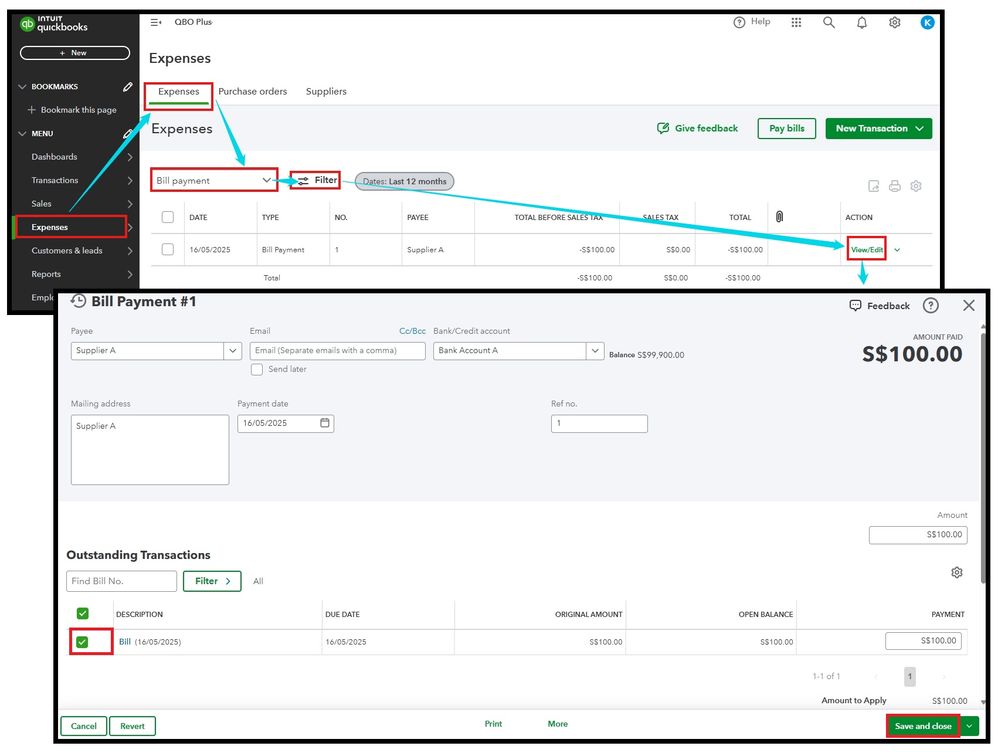Click the export icon above the expenses table
Image resolution: width=998 pixels, height=752 pixels.
click(x=874, y=186)
